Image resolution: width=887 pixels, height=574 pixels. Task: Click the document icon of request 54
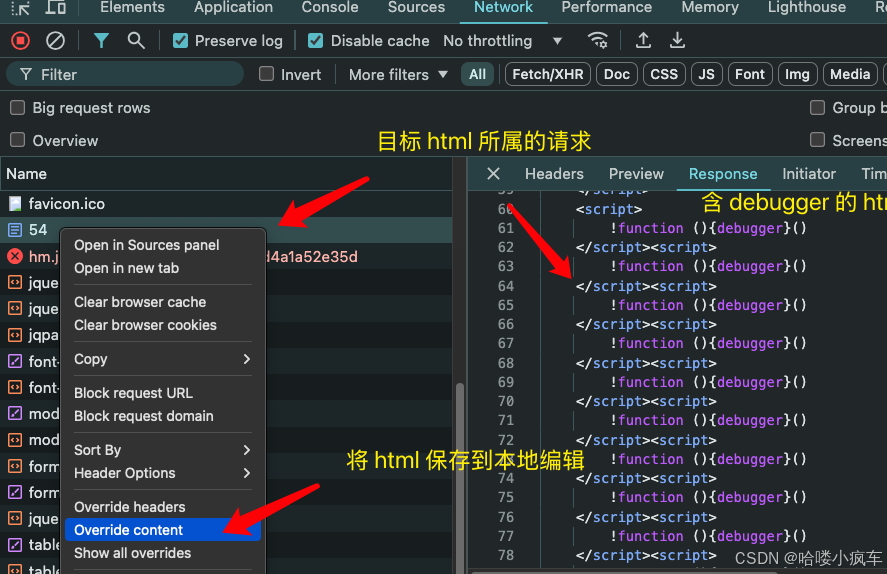tap(15, 230)
